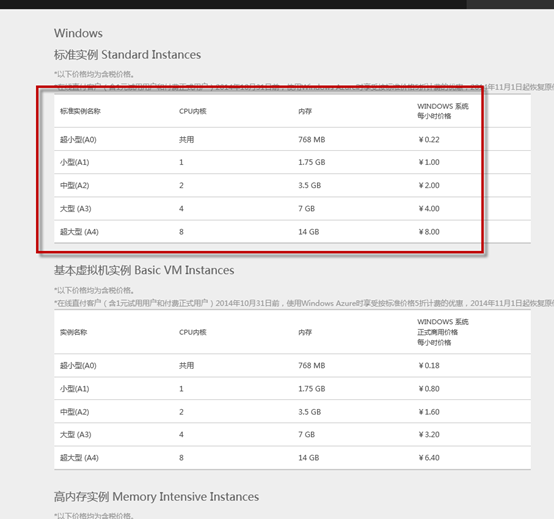Select the ¥0.80 Basic A1 price

[429, 389]
